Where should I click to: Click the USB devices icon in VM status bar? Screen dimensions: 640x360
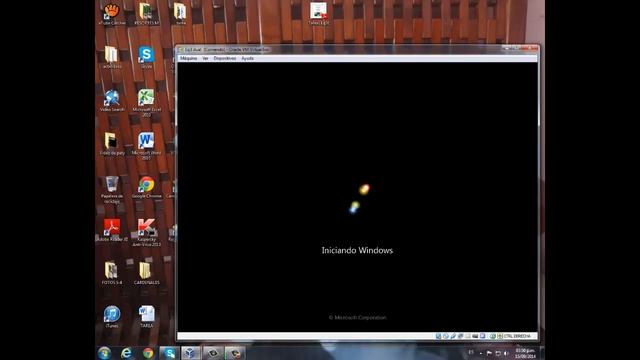pos(453,336)
